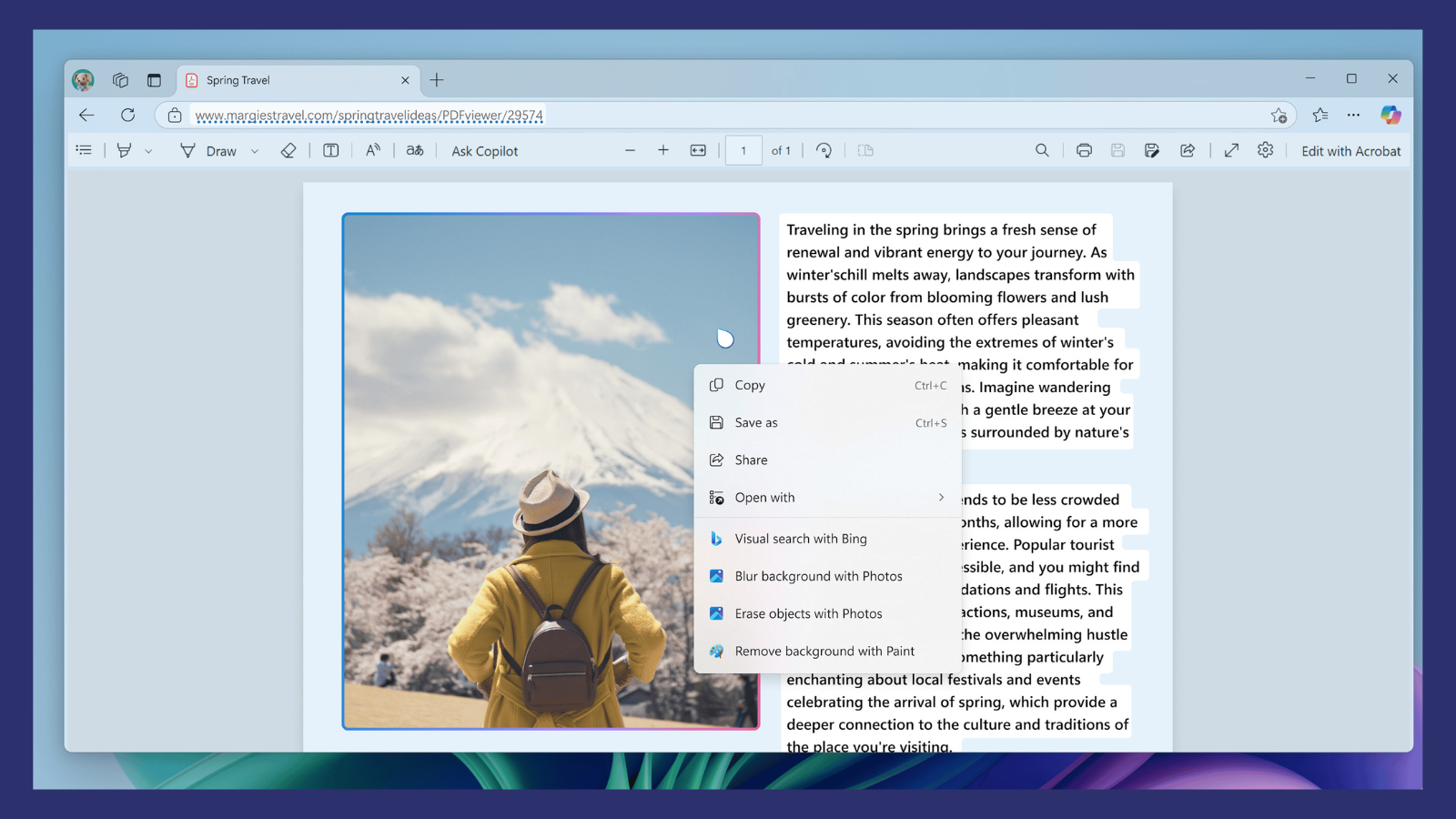Expand the Highlight tool dropdown arrow
The width and height of the screenshot is (1456, 819).
[148, 152]
